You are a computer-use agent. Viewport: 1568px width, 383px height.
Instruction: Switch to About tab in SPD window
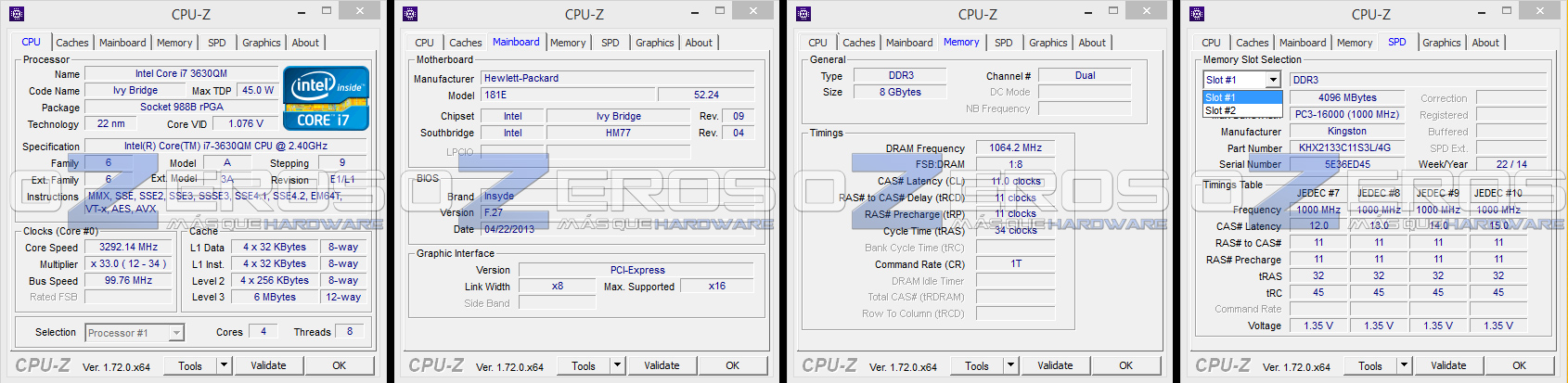point(1485,43)
